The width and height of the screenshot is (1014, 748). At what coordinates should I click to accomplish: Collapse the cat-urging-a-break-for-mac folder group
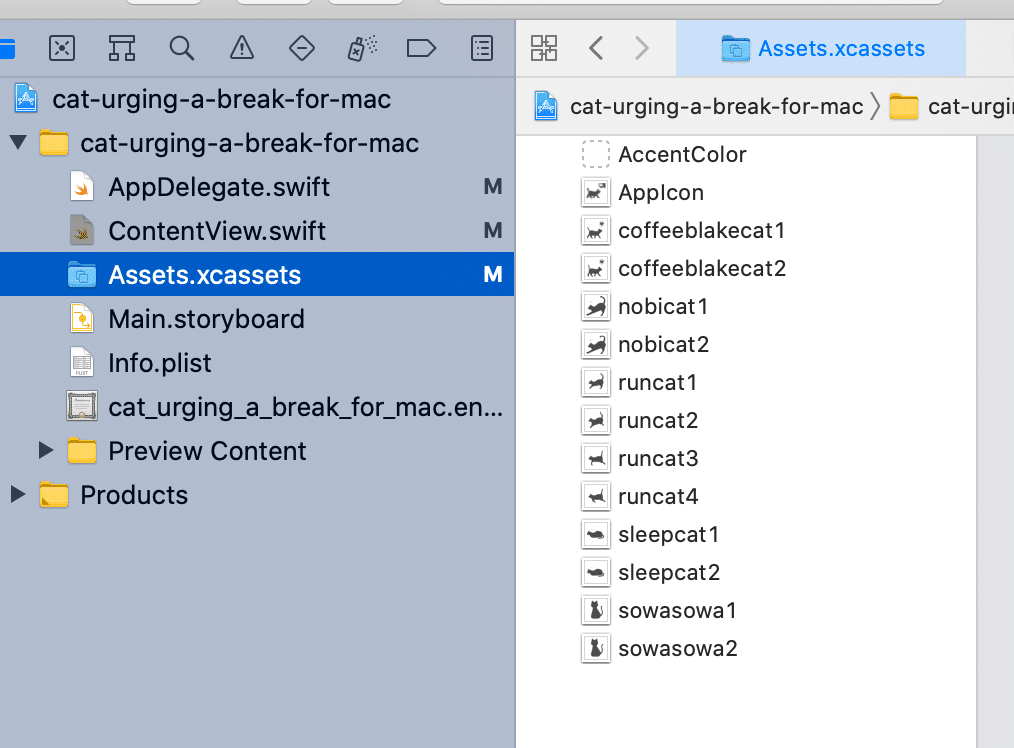(x=17, y=143)
